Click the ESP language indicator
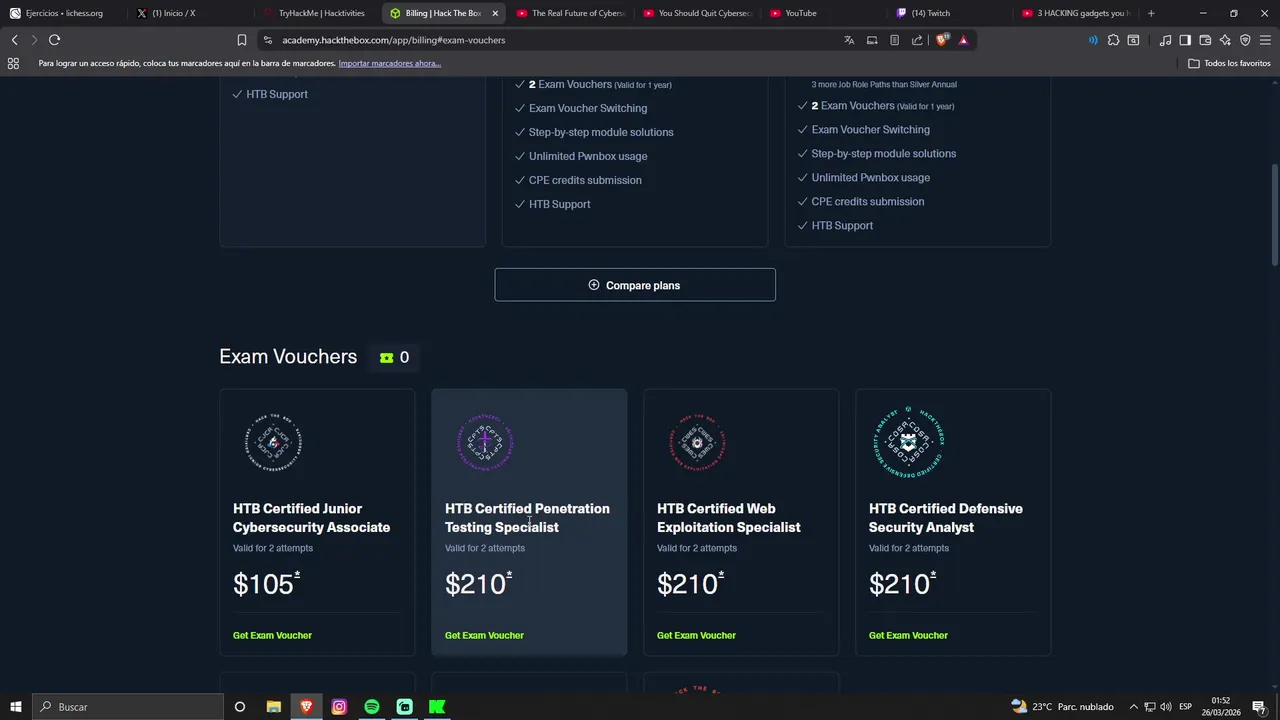This screenshot has width=1280, height=720. [x=1185, y=707]
